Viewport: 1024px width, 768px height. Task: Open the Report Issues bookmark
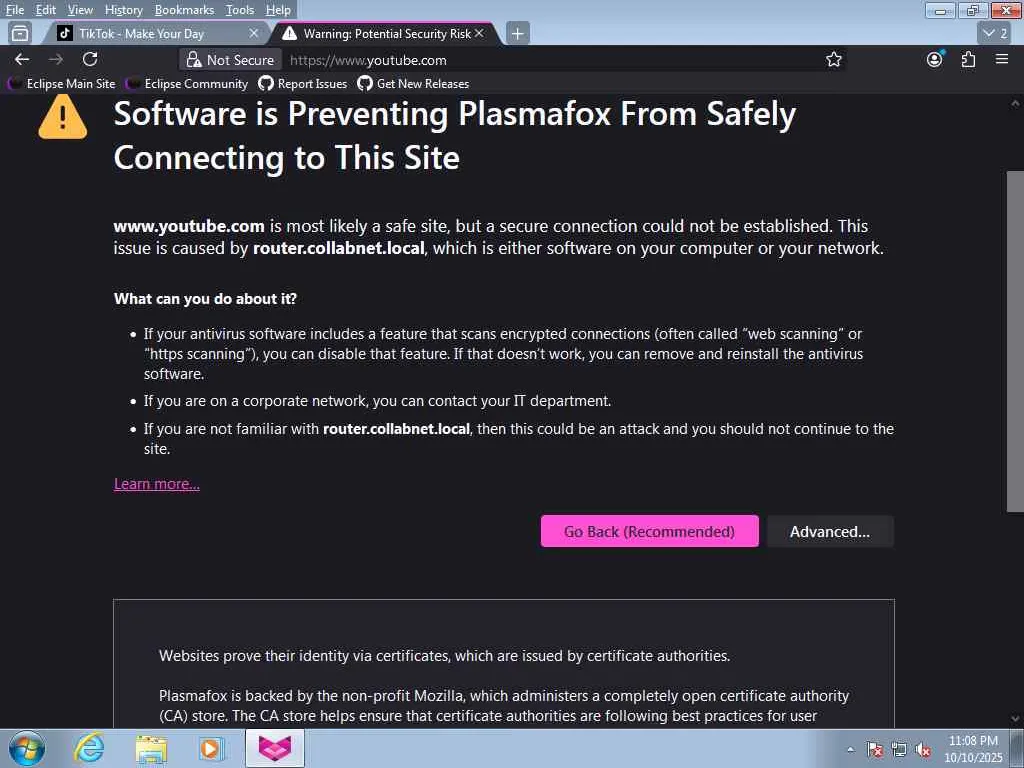pyautogui.click(x=303, y=84)
